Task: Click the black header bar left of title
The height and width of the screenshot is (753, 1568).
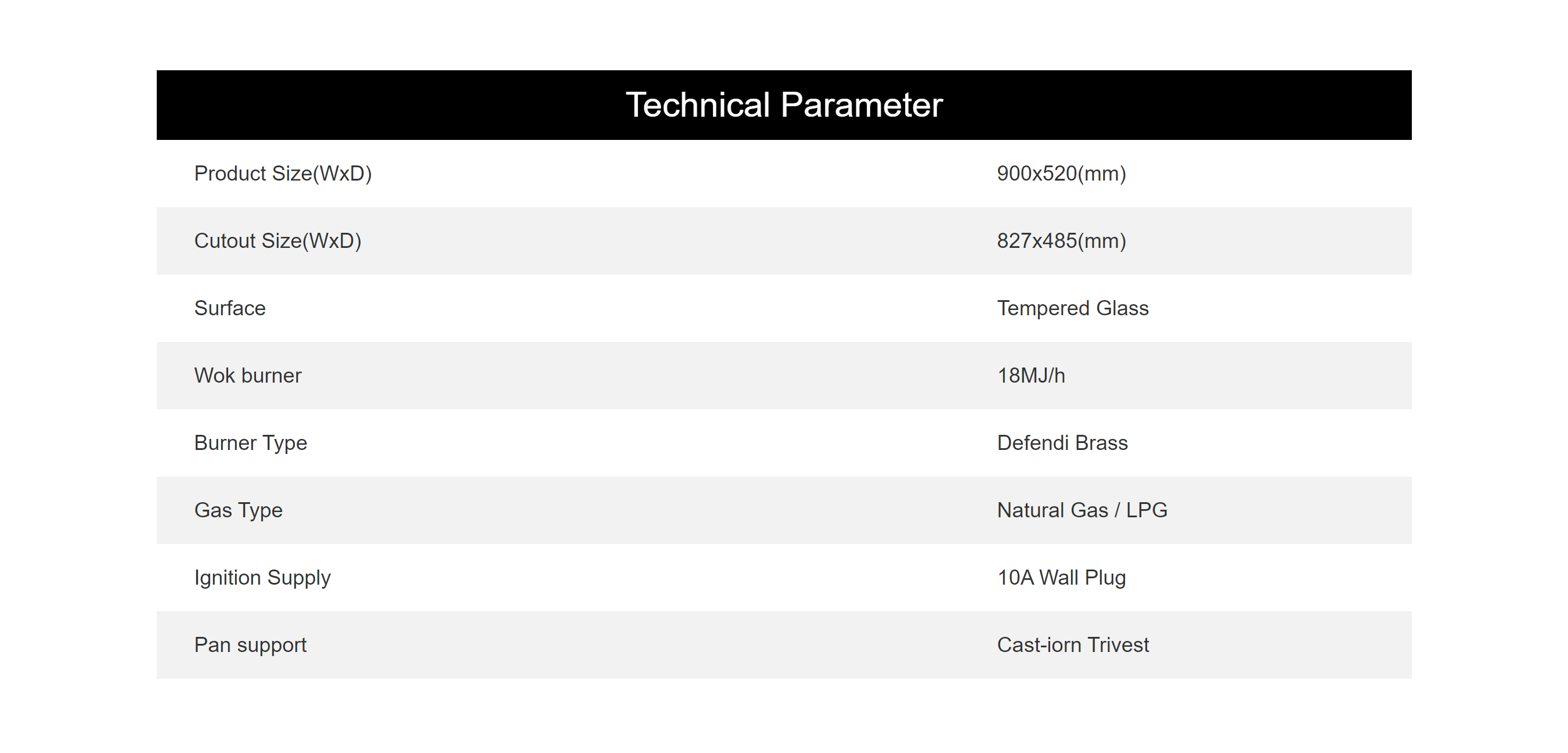Action: point(390,105)
